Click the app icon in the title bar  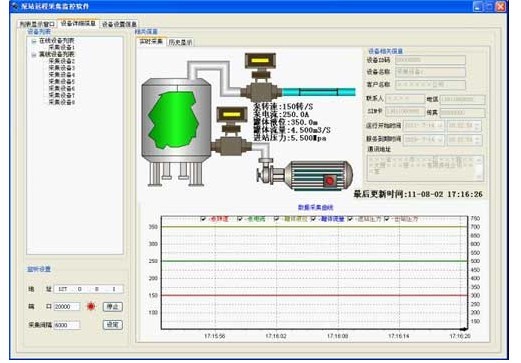[x=15, y=6]
